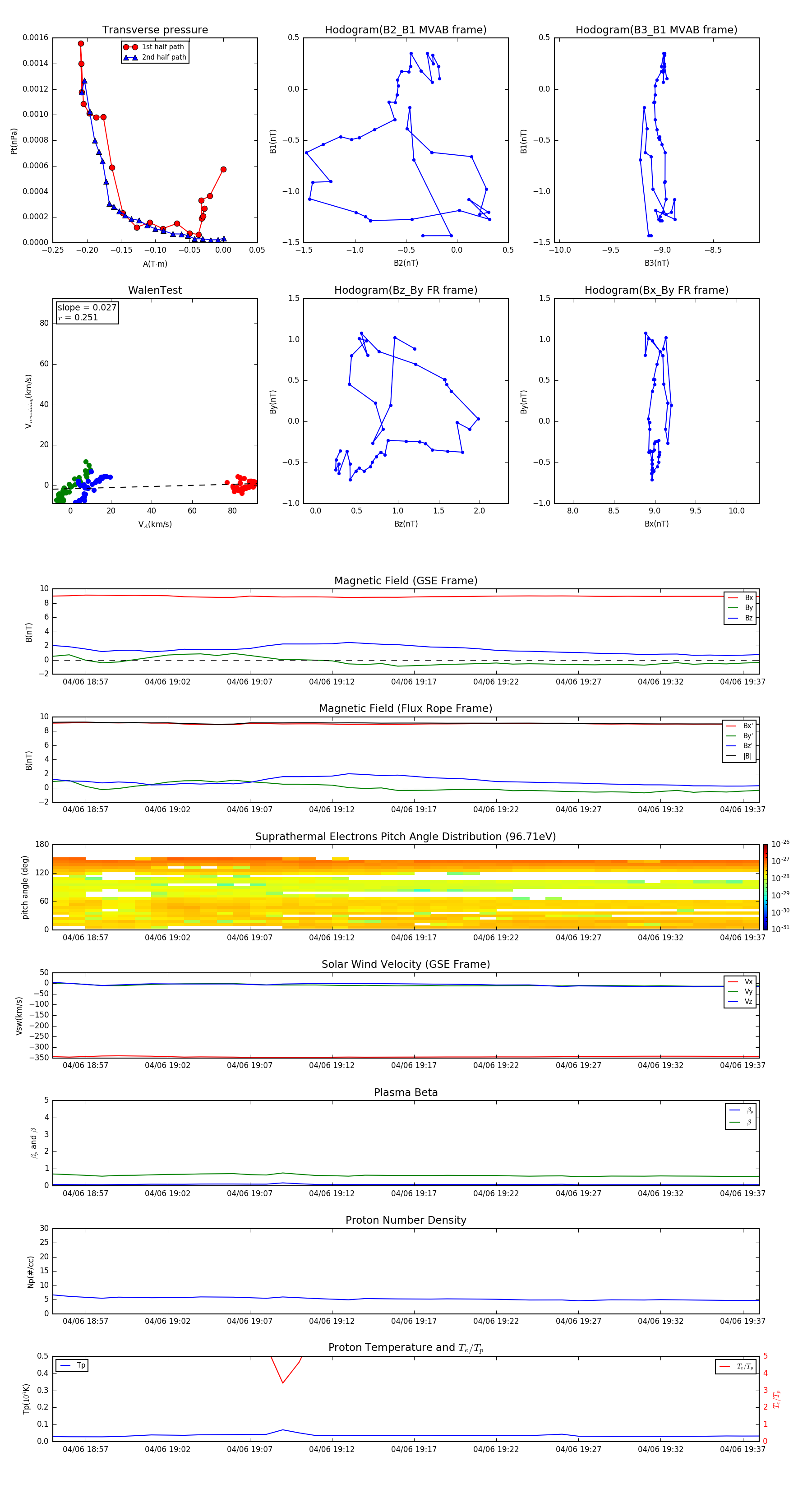
Task: Select the Vz legend entry
Action: coord(740,1002)
